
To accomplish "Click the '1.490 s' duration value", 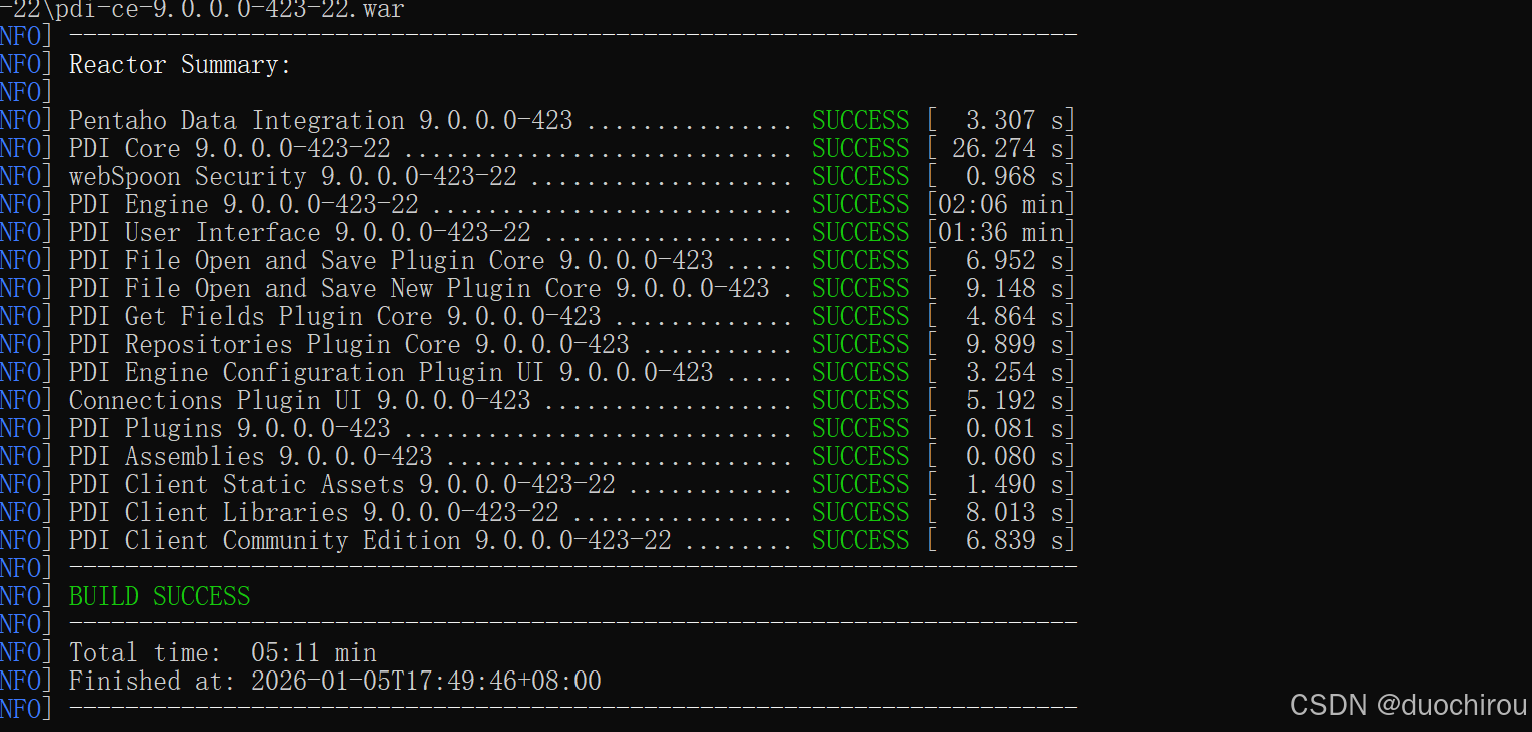I will 1015,485.
